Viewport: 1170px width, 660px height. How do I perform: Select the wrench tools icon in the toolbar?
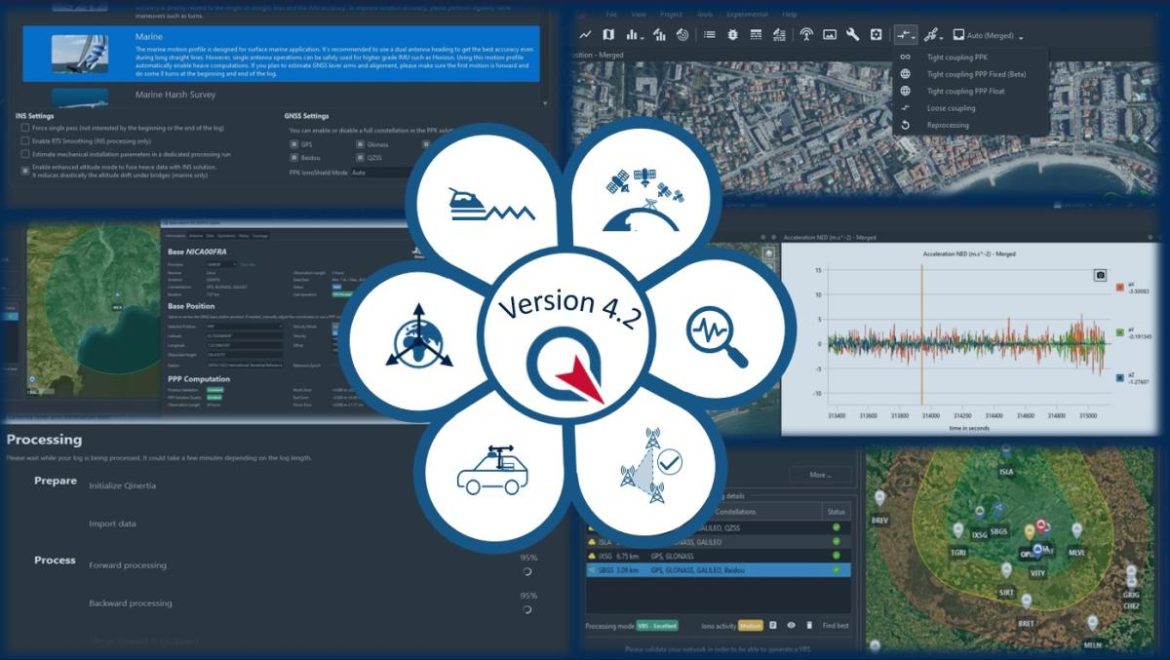(x=856, y=37)
